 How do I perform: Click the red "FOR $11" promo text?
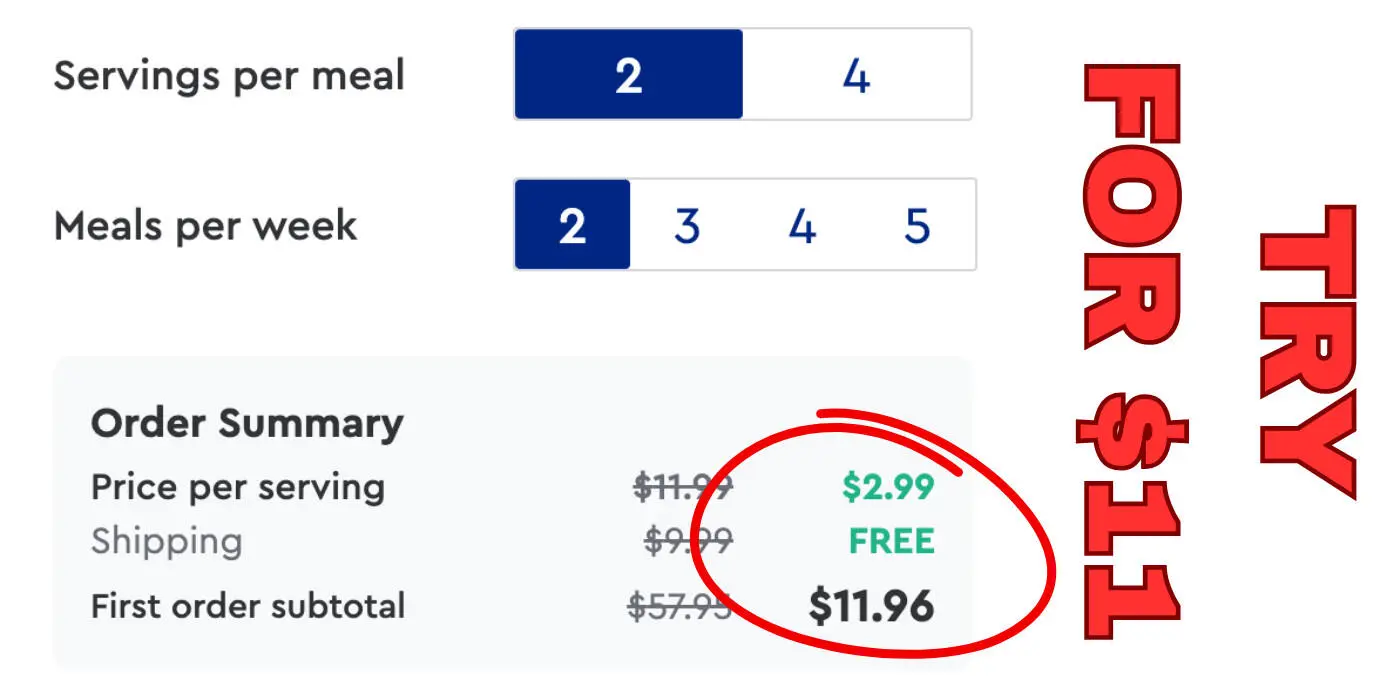[1133, 350]
